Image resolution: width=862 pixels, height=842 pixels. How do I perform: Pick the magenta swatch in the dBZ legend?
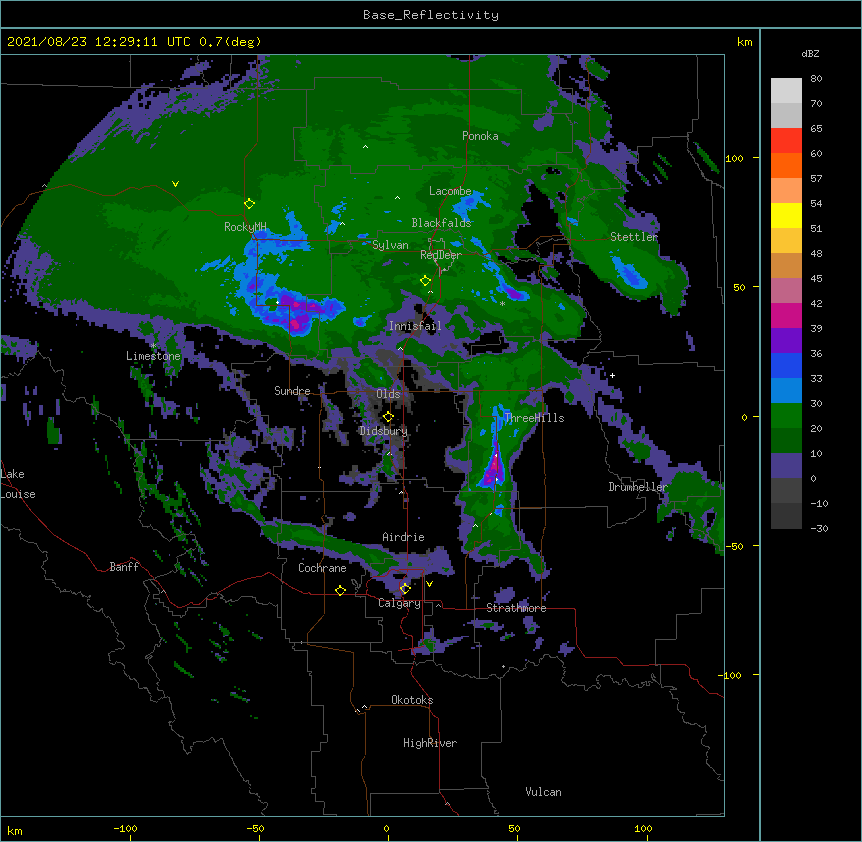786,315
